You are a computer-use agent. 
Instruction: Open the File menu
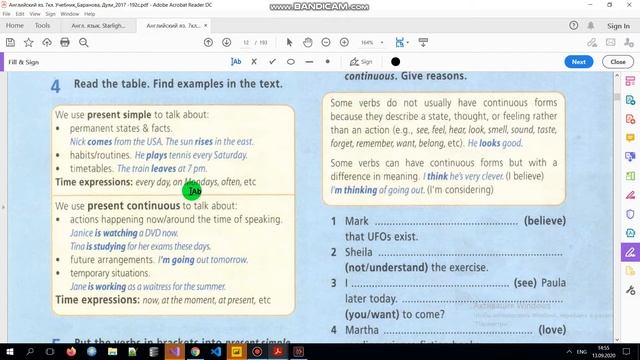pos(7,14)
